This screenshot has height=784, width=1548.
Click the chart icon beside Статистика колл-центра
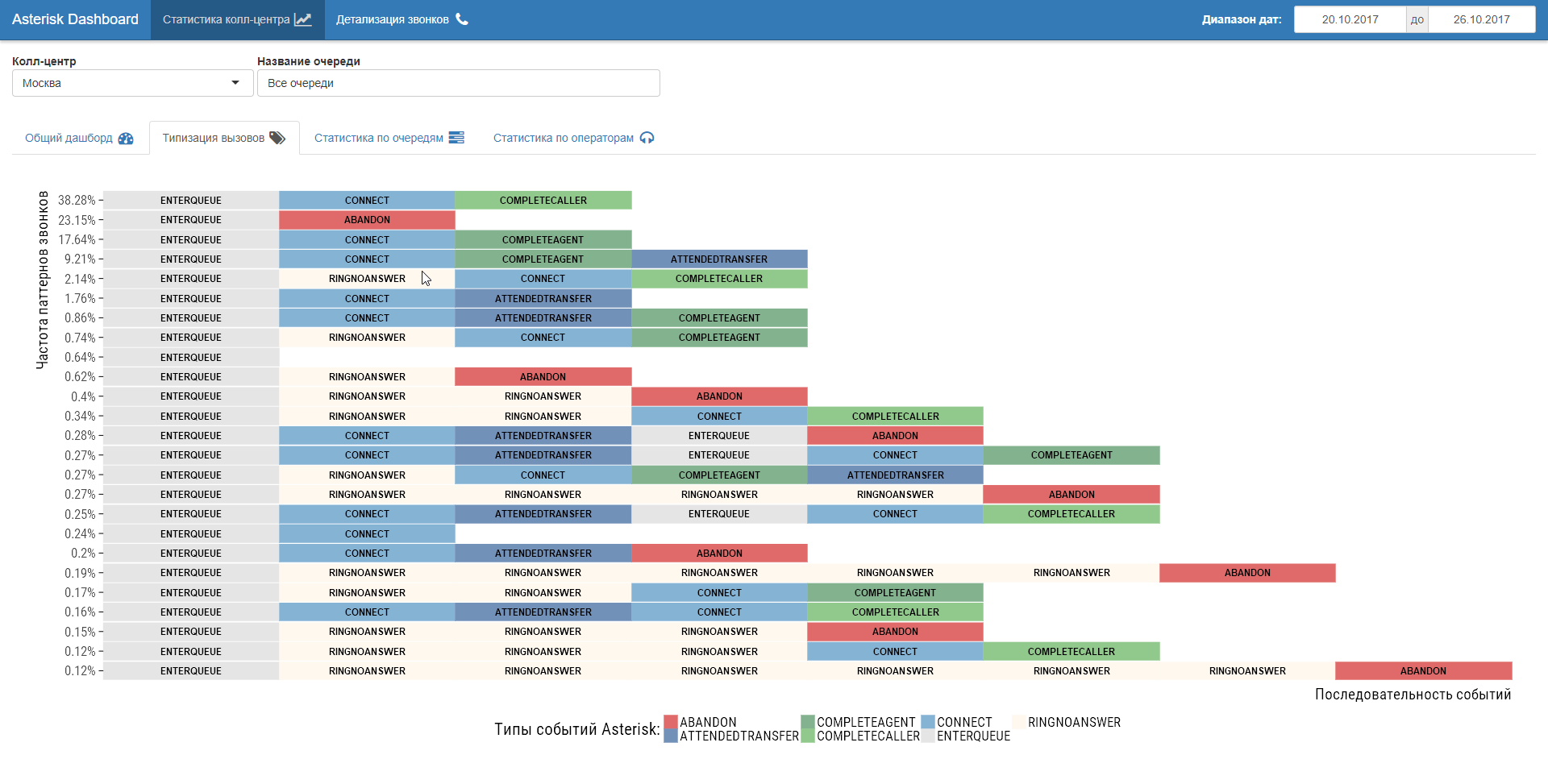302,19
